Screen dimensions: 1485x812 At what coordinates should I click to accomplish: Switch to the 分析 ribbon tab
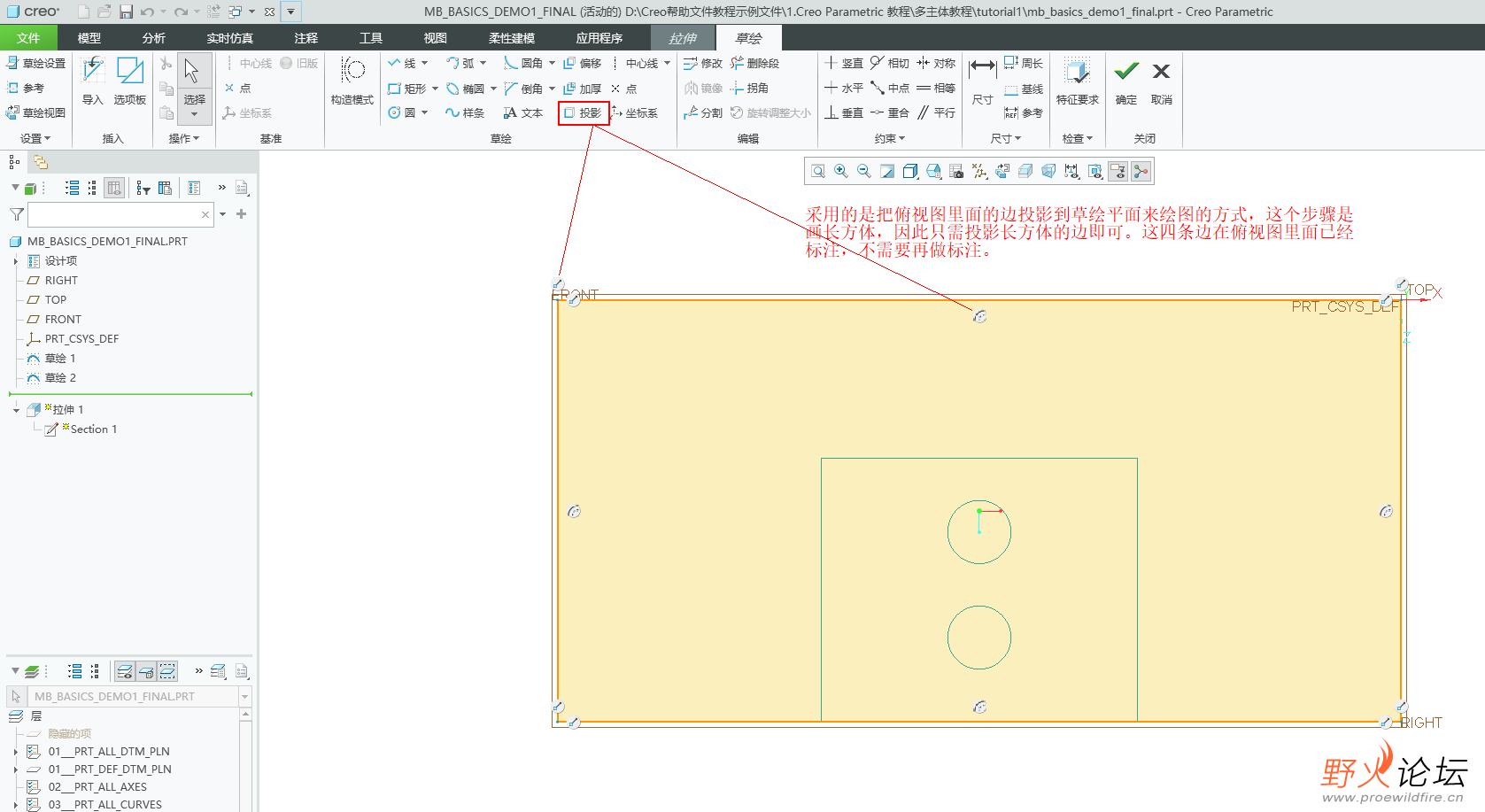point(154,38)
